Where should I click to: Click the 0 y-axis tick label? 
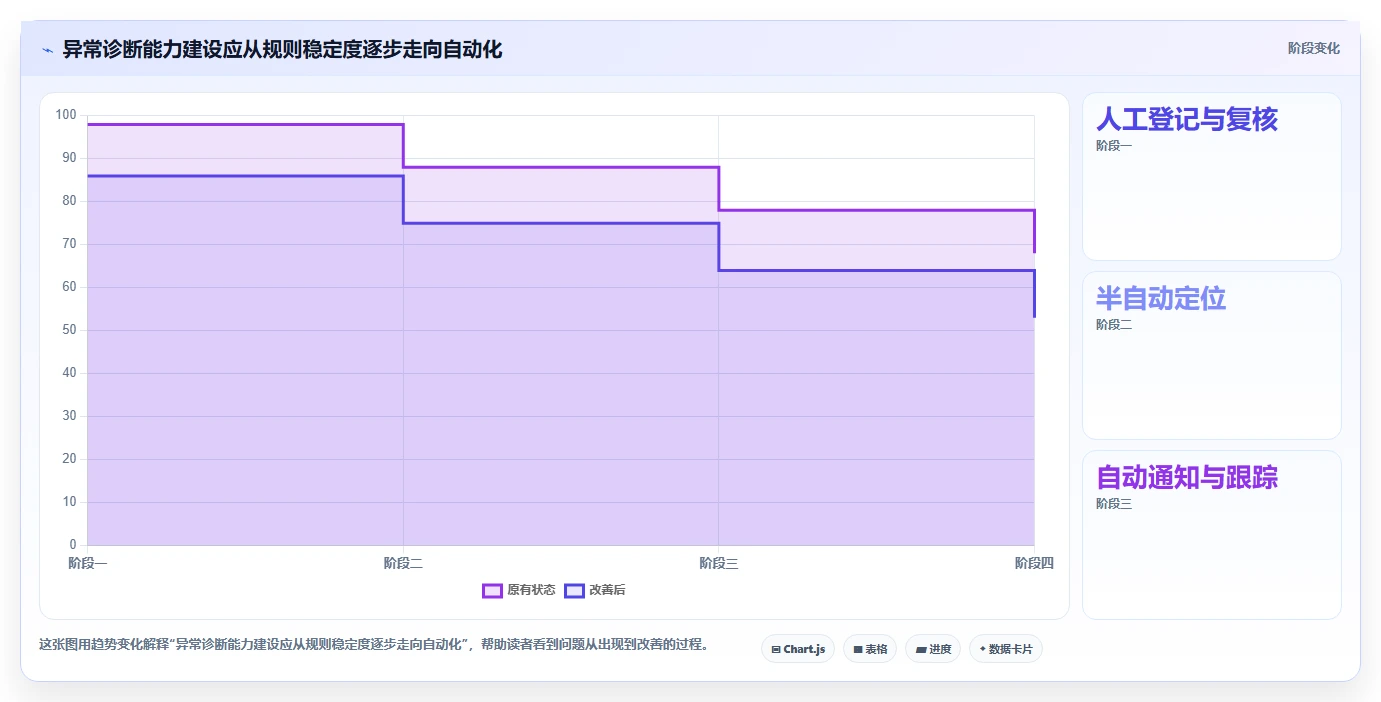[72, 545]
